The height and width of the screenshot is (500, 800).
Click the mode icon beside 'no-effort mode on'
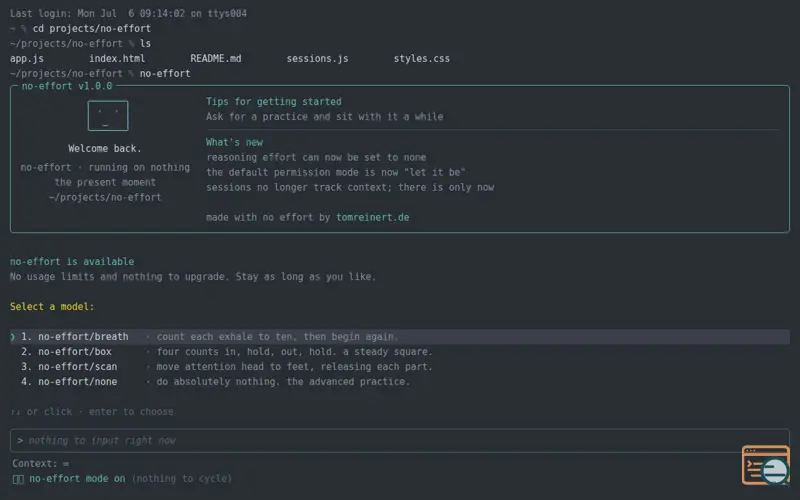(18, 479)
